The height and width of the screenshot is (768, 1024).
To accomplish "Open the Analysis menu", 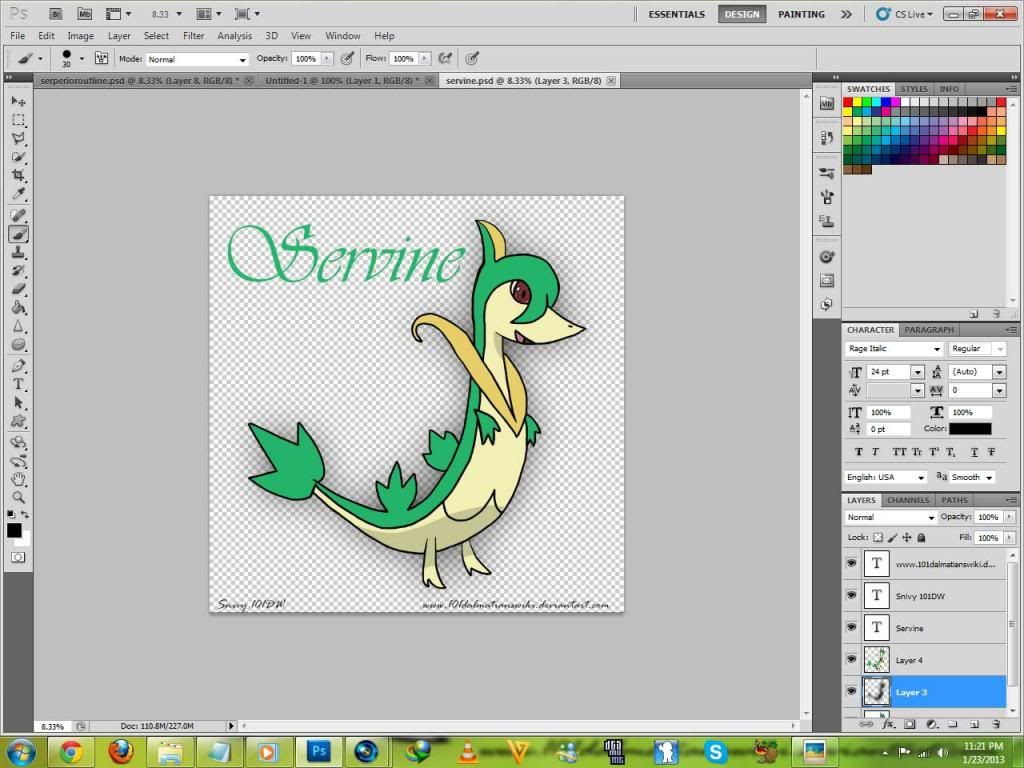I will (x=234, y=36).
